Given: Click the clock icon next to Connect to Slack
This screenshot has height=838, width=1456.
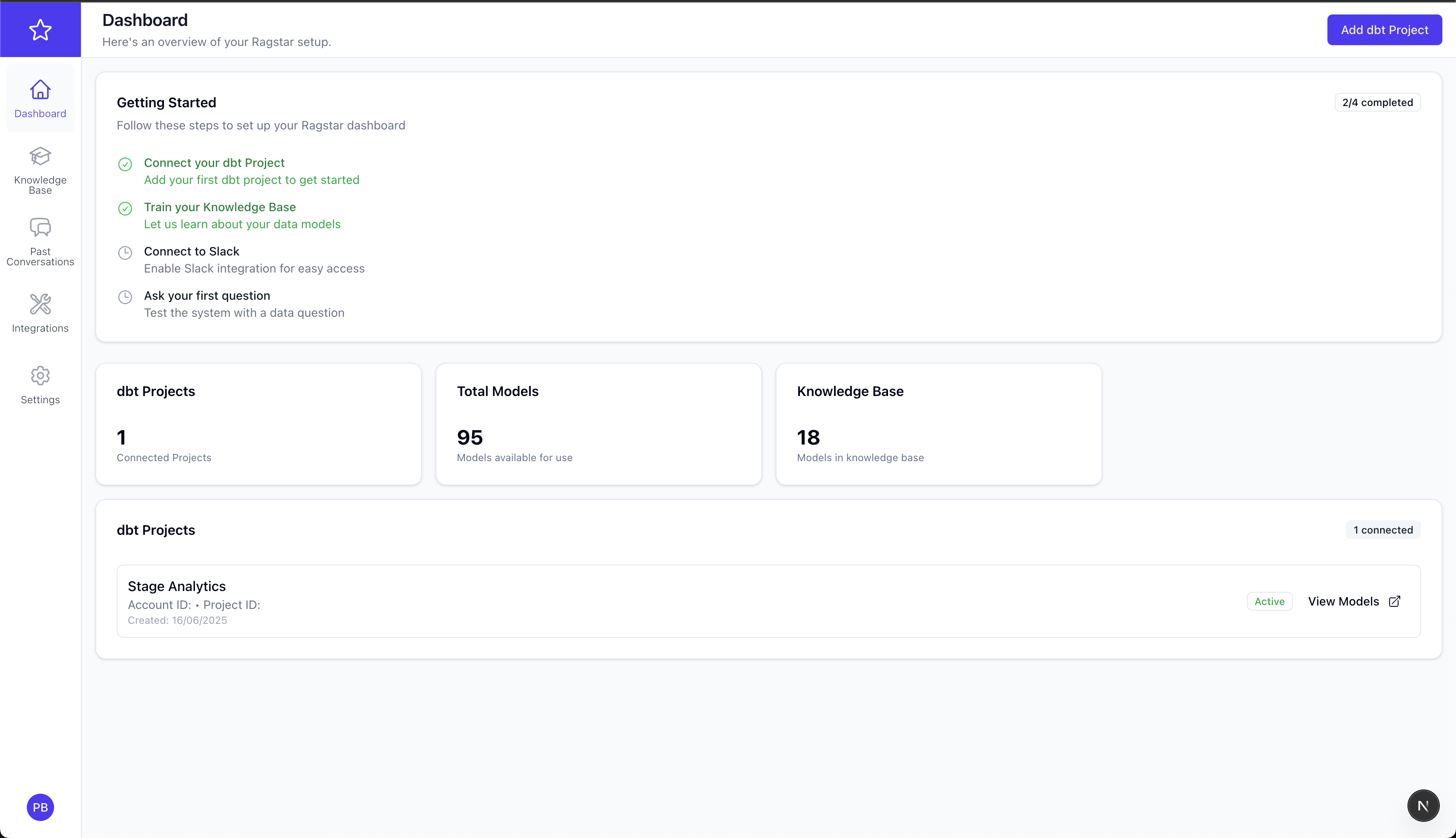Looking at the screenshot, I should click(x=125, y=253).
